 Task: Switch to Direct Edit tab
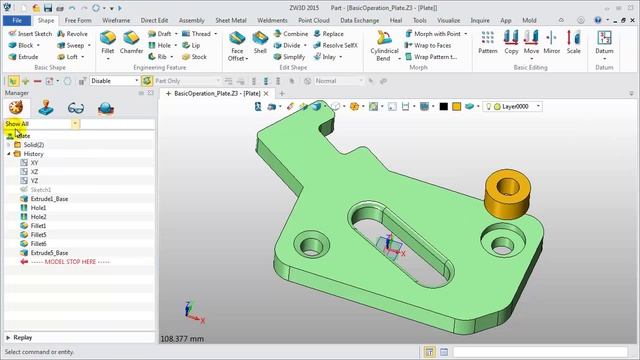(154, 20)
